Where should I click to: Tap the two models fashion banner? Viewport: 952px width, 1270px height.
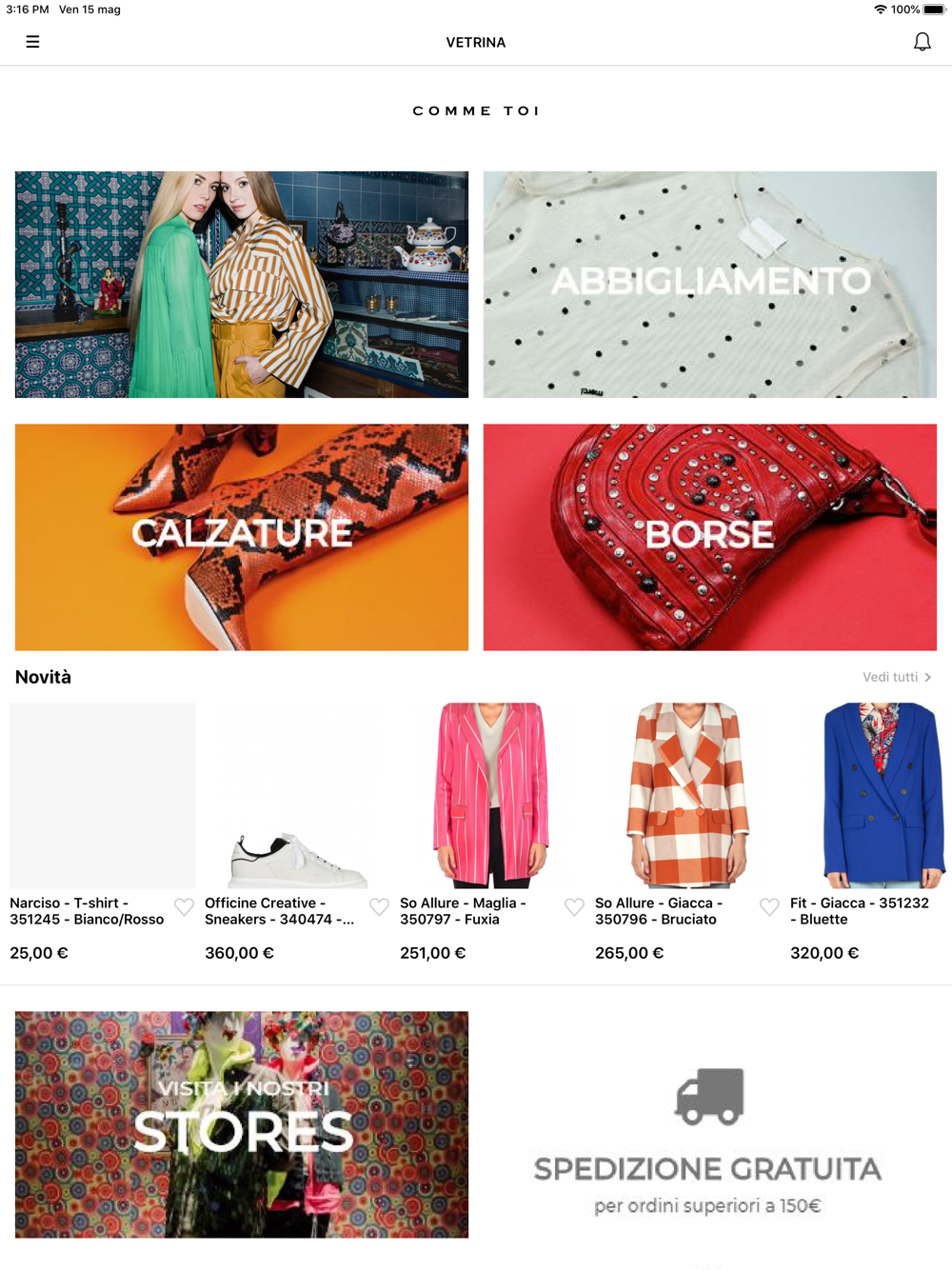tap(242, 285)
